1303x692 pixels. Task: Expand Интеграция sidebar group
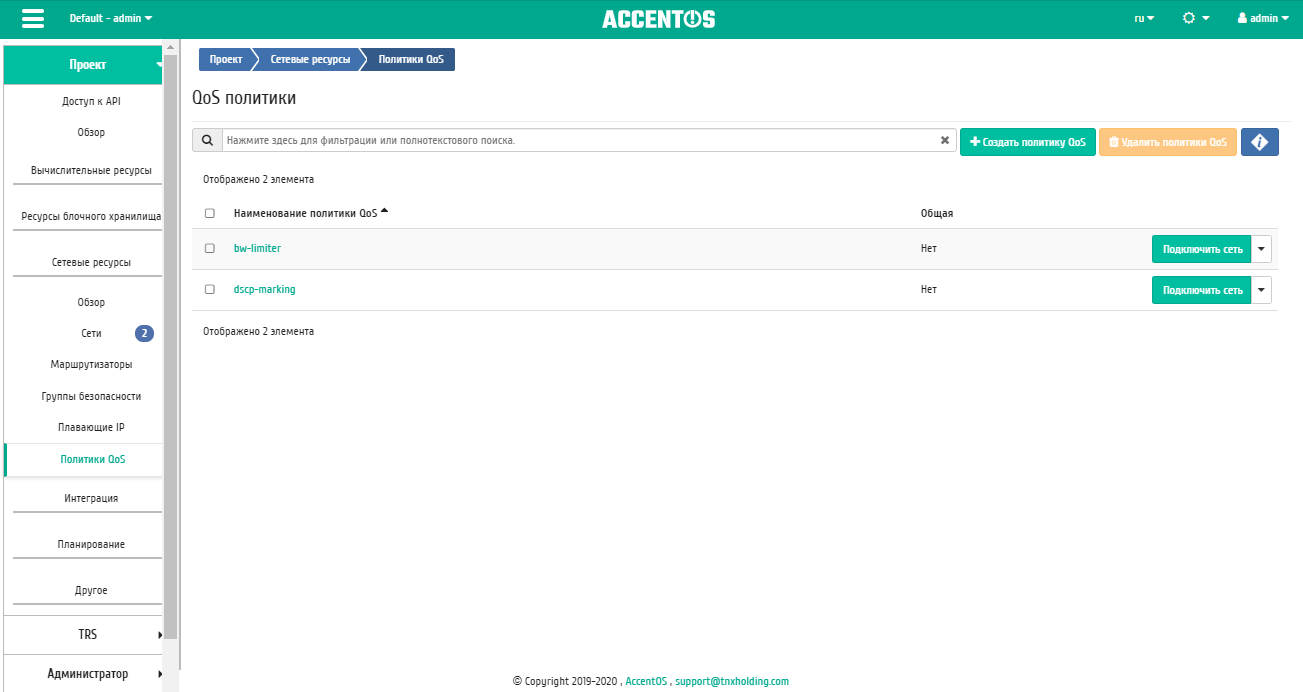point(91,498)
